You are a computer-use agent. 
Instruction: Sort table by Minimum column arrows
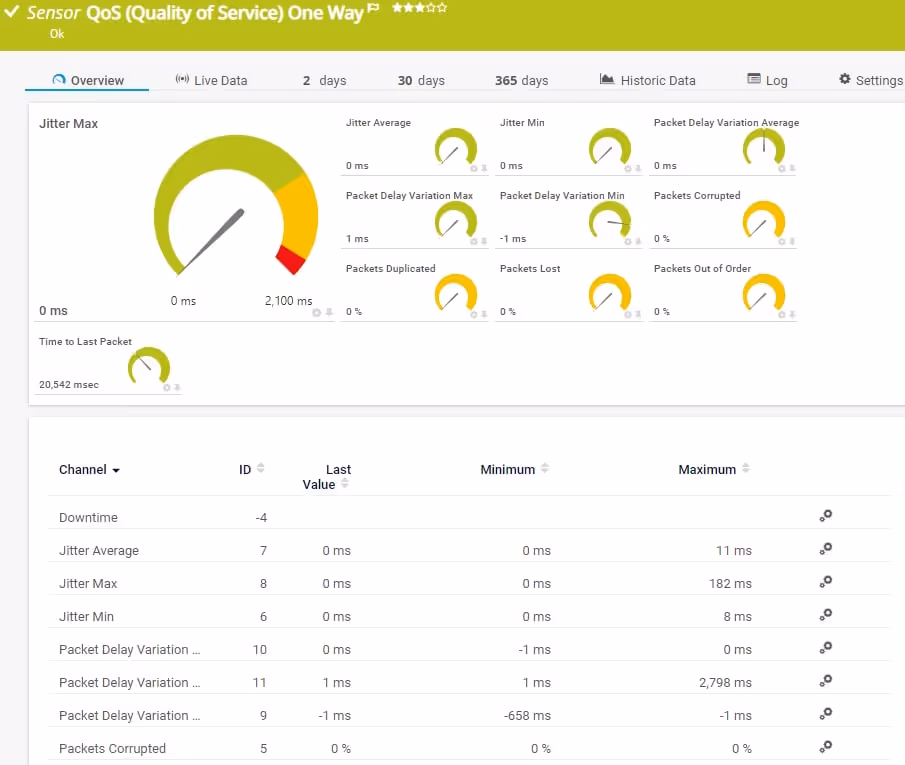pos(545,468)
